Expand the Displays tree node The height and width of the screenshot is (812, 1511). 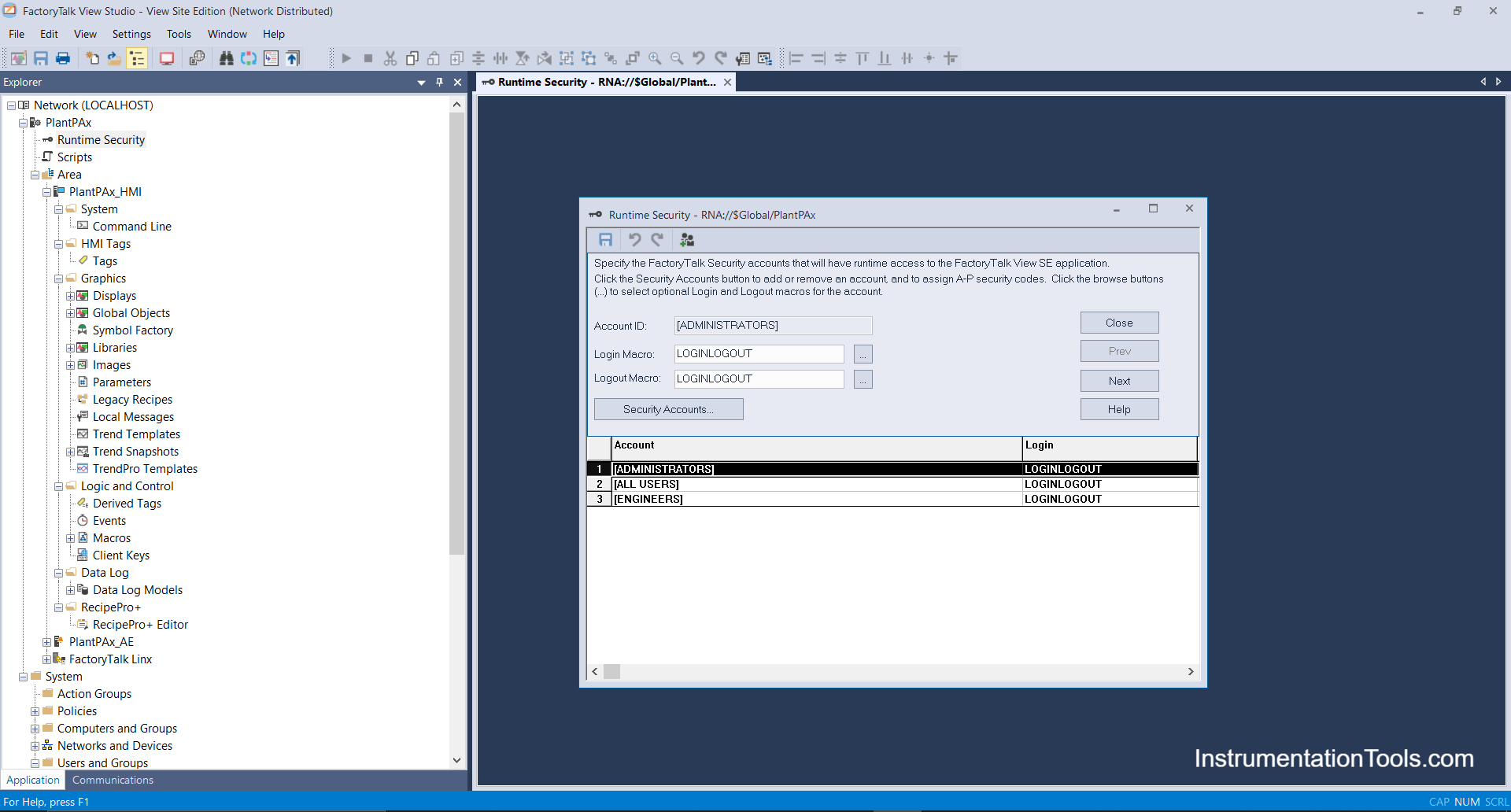[70, 296]
